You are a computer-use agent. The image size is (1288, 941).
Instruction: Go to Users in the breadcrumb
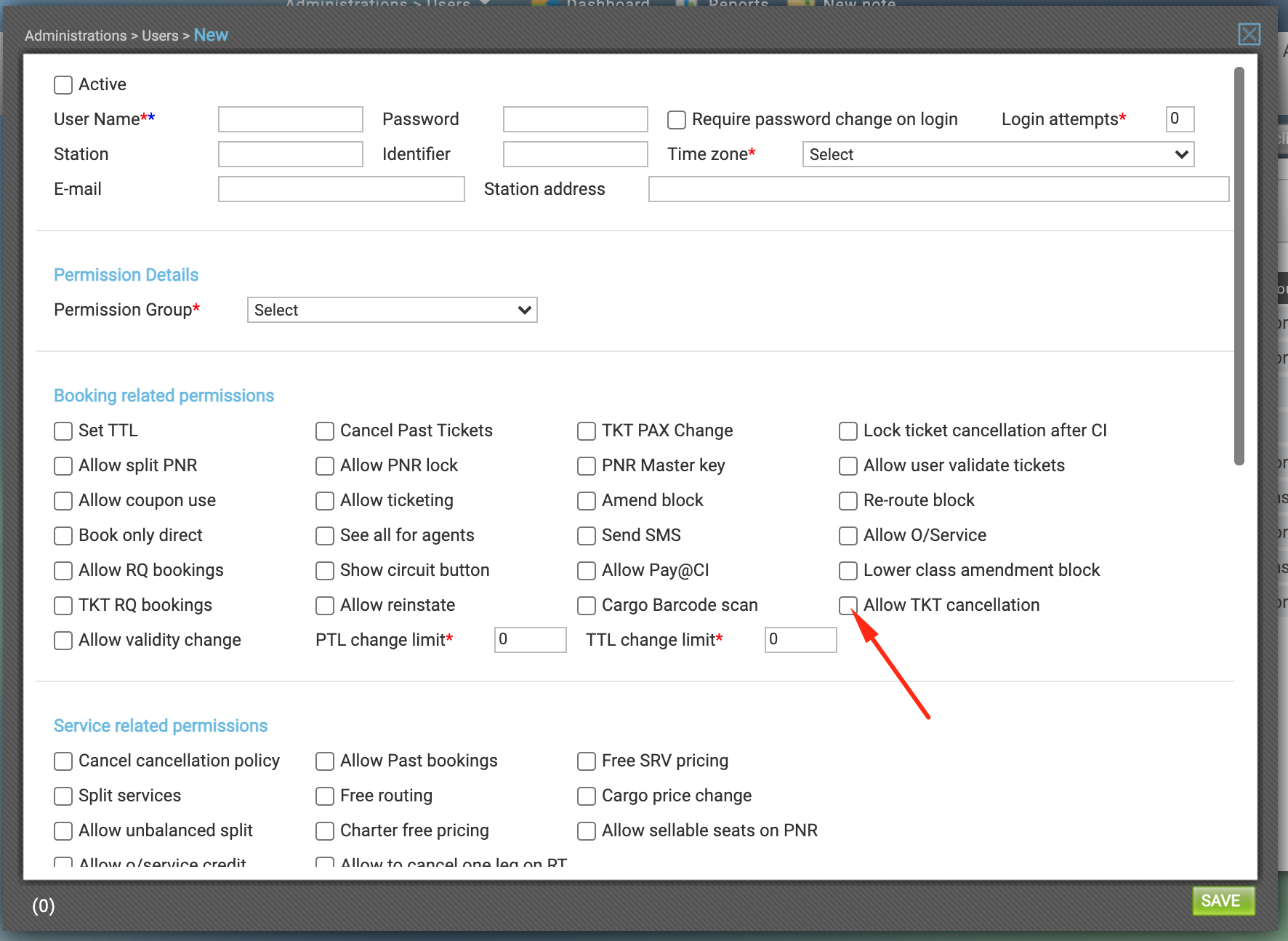tap(160, 36)
